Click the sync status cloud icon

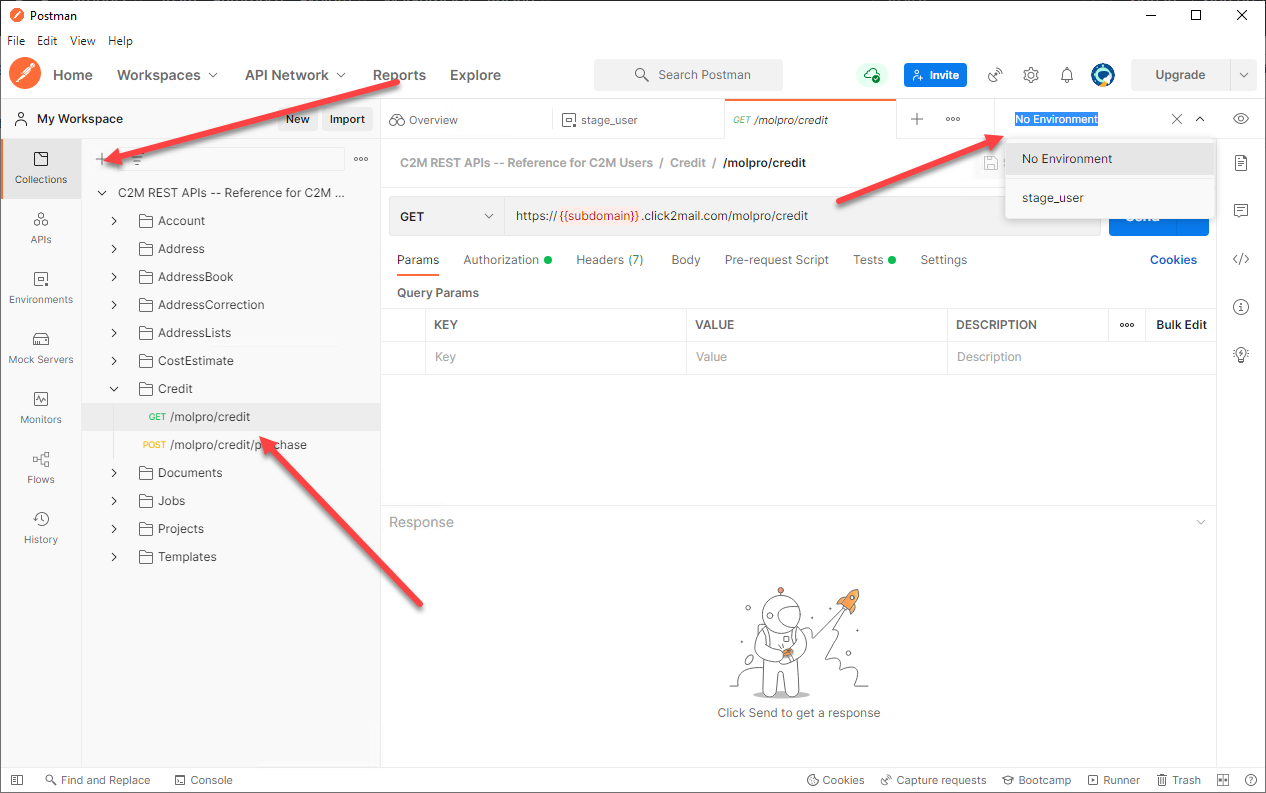[872, 75]
